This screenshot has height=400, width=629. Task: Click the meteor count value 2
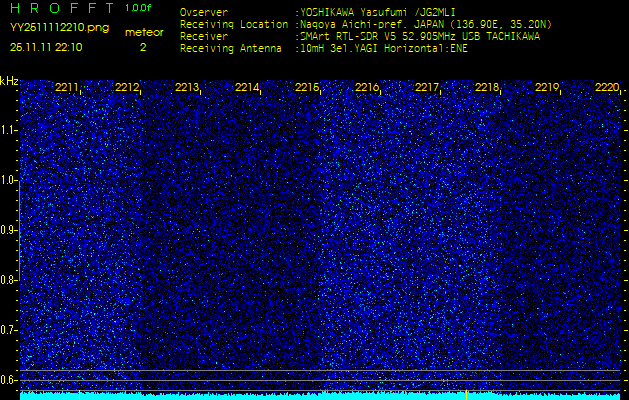(143, 47)
